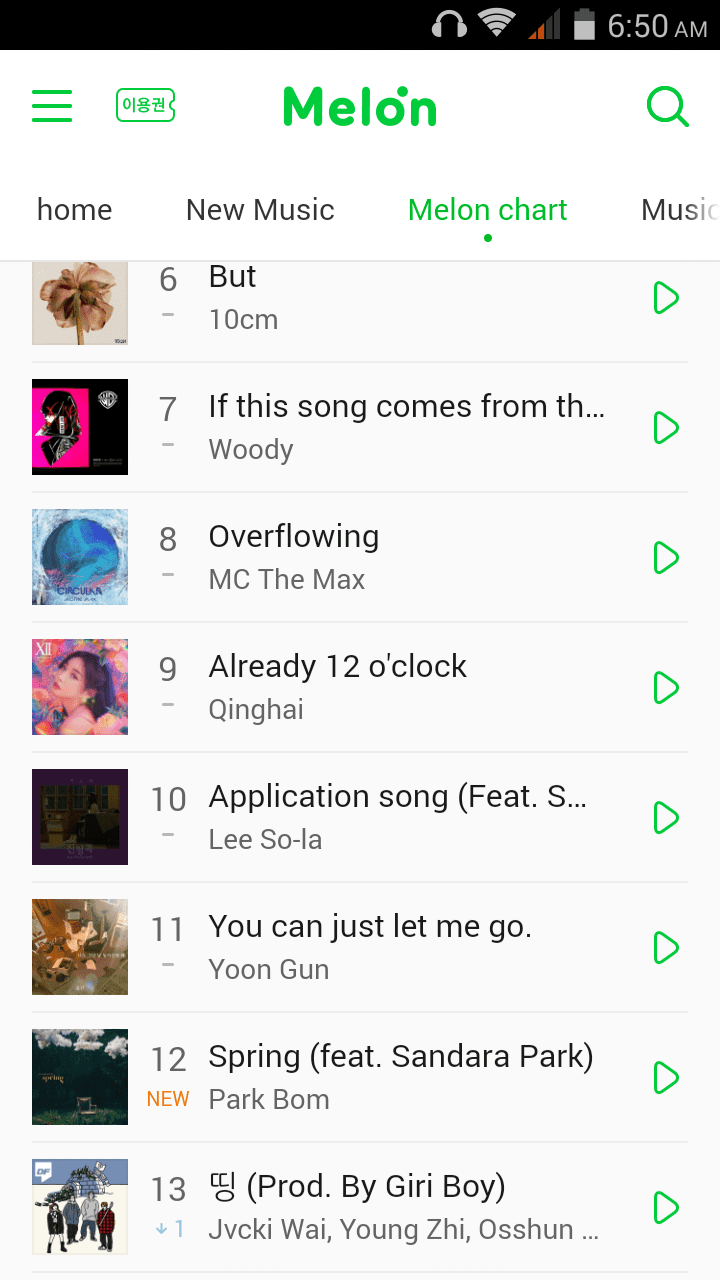
Task: Tap the headphones status bar icon
Action: click(x=449, y=24)
